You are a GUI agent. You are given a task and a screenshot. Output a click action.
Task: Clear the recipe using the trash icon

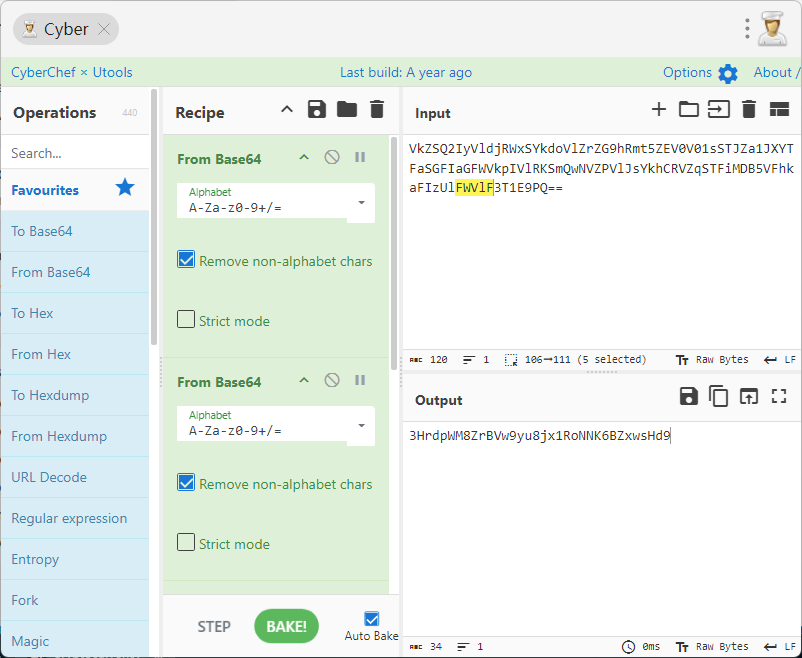tap(377, 109)
